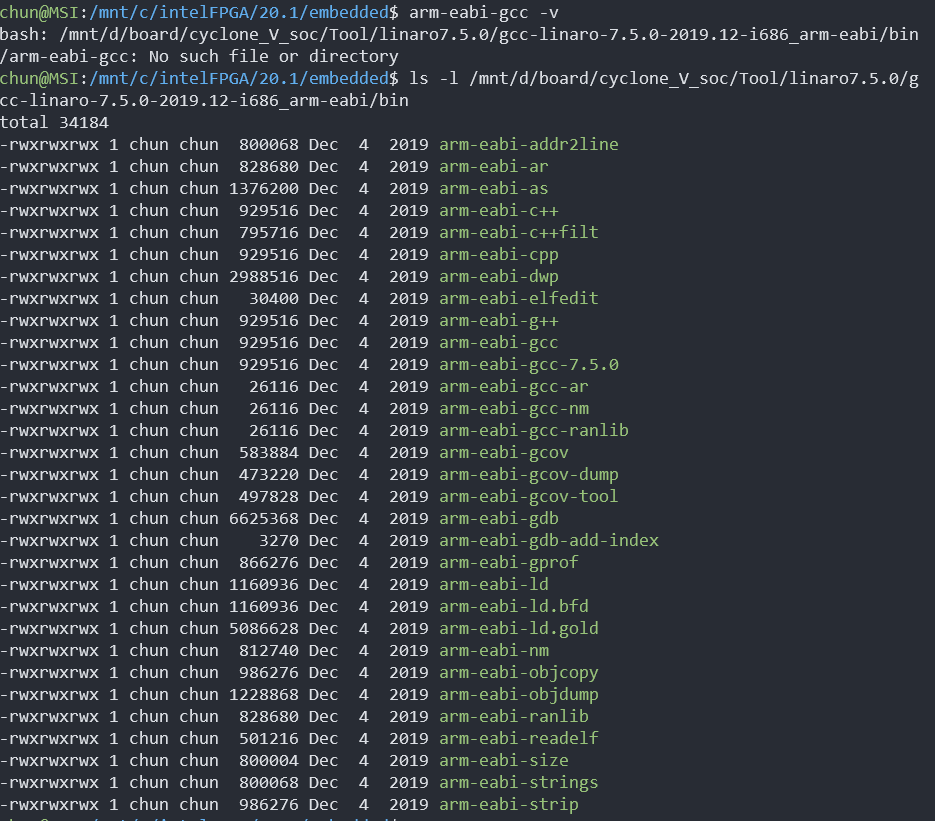
Task: Click the arm-eabi-strings filename
Action: (518, 782)
